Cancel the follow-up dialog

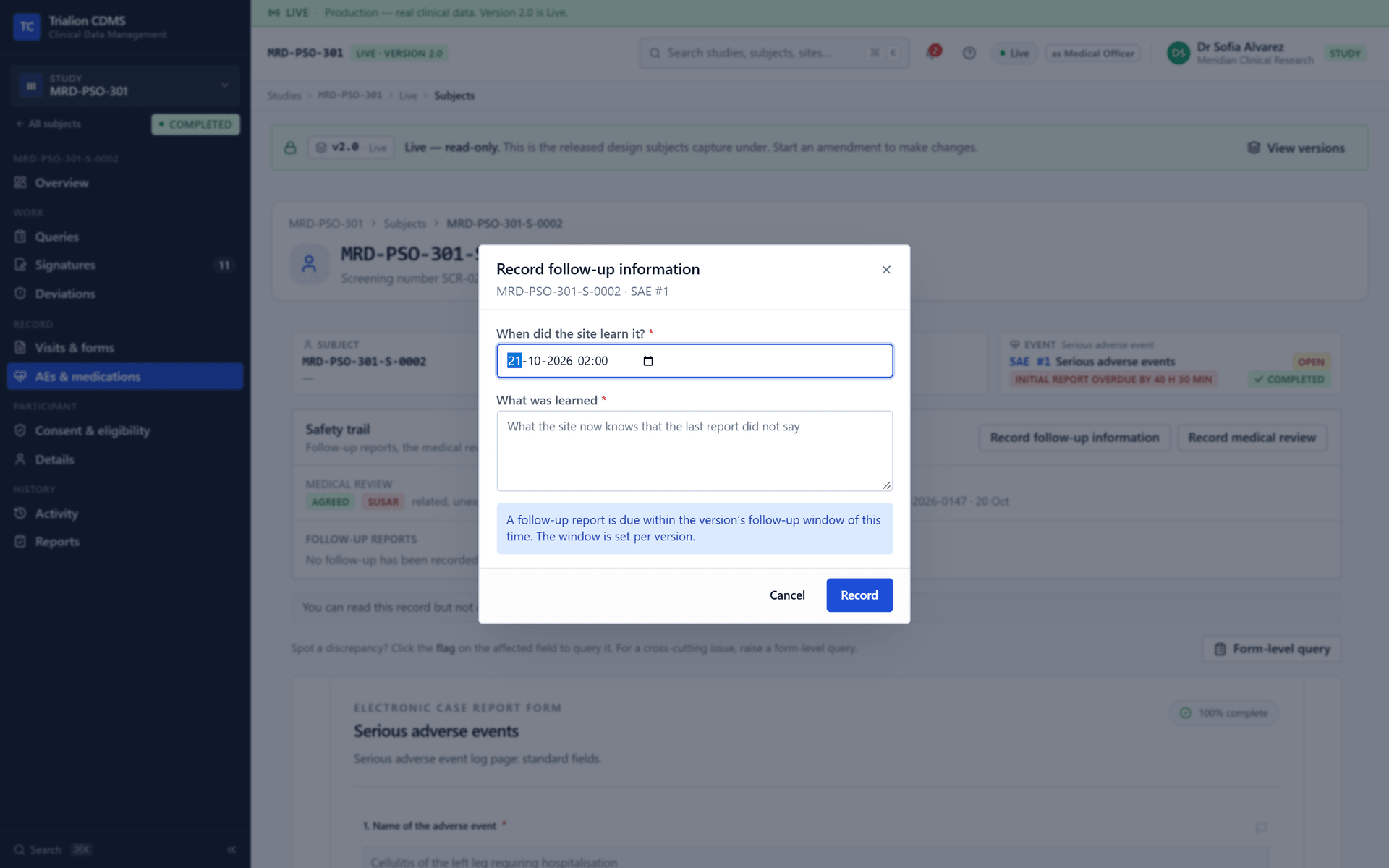click(x=787, y=595)
